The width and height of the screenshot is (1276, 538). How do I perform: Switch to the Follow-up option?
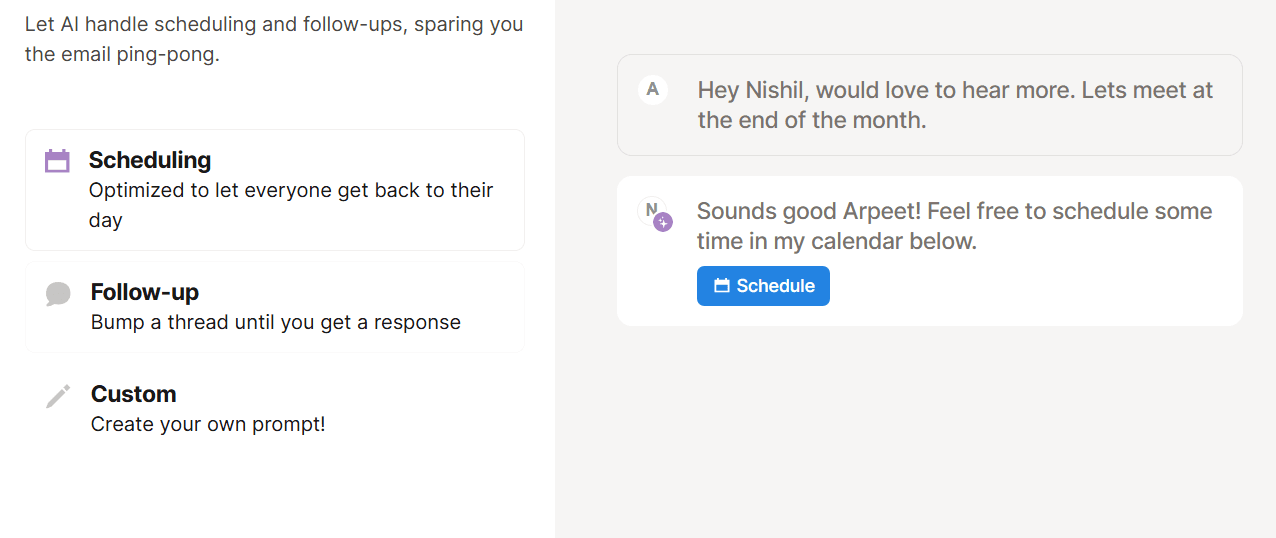click(145, 292)
